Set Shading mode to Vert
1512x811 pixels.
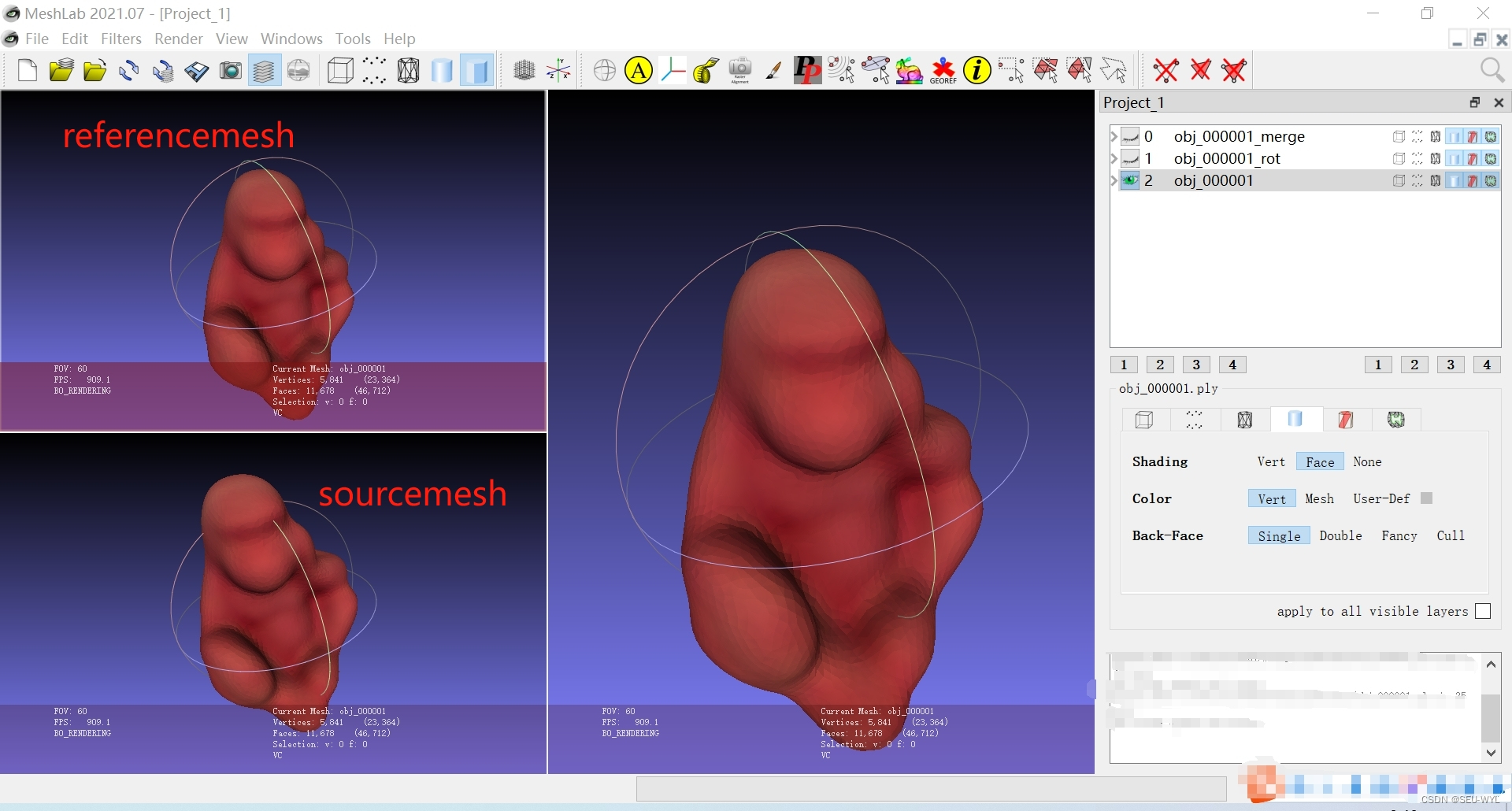pos(1270,461)
